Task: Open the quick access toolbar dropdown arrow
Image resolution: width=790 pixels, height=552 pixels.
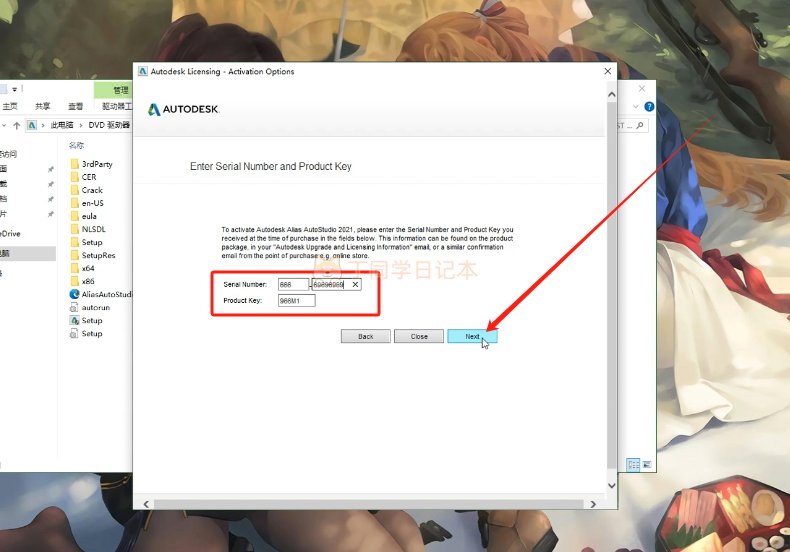Action: pyautogui.click(x=15, y=89)
